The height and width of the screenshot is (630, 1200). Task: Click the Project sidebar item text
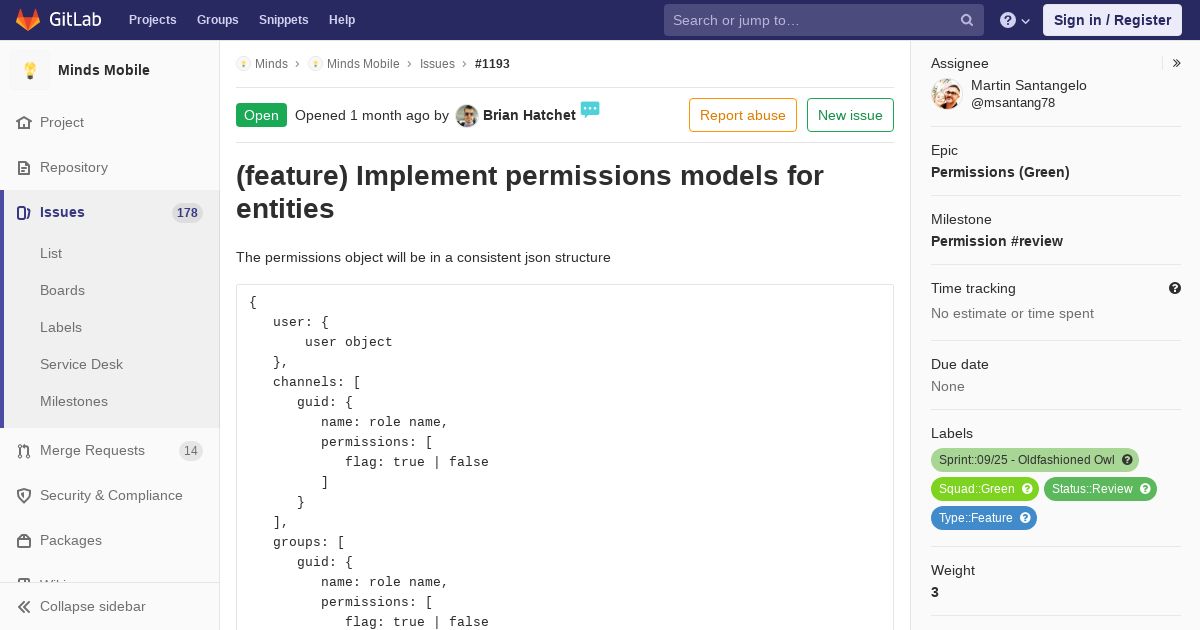point(62,122)
